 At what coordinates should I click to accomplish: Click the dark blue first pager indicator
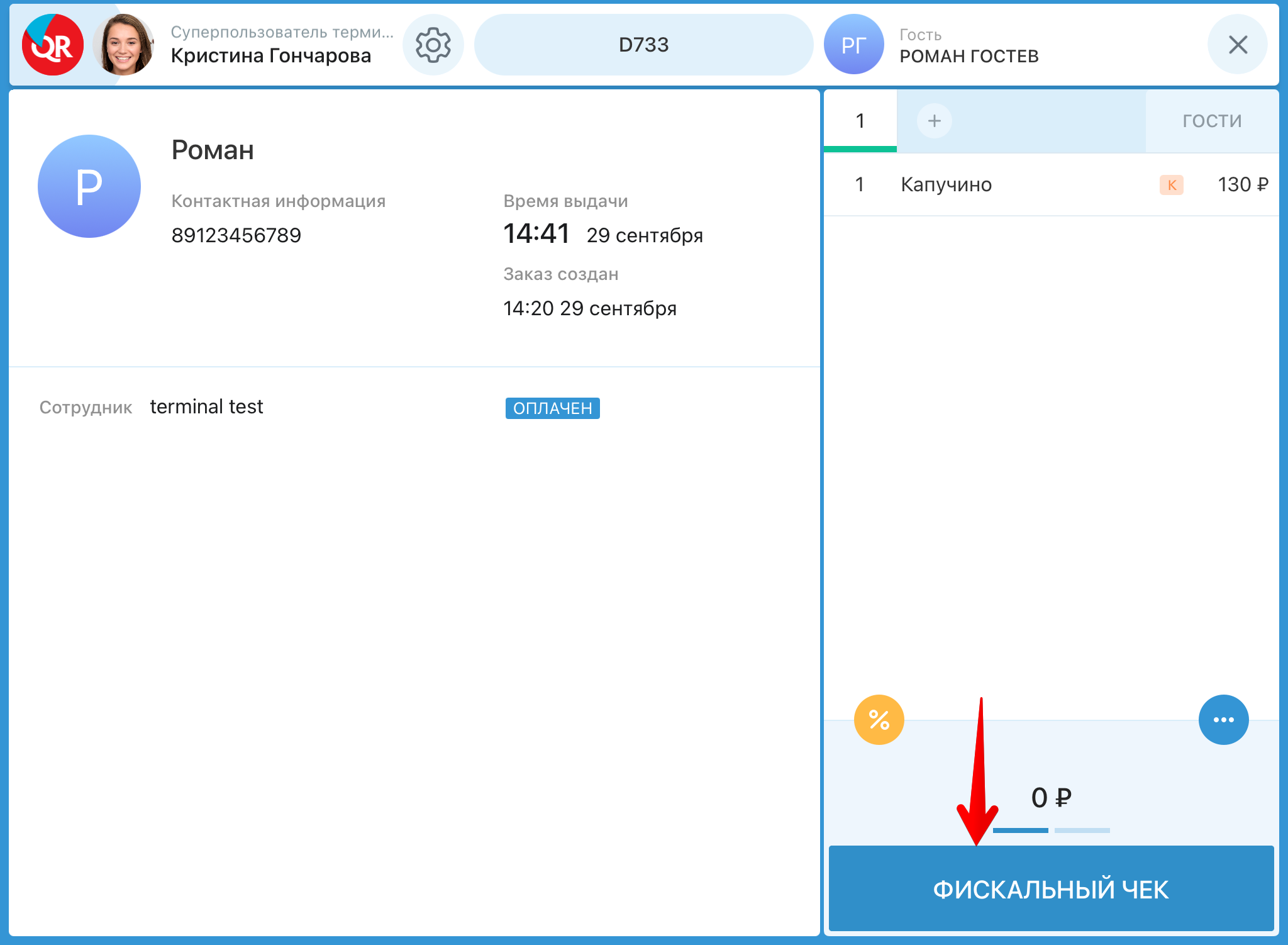[1020, 830]
